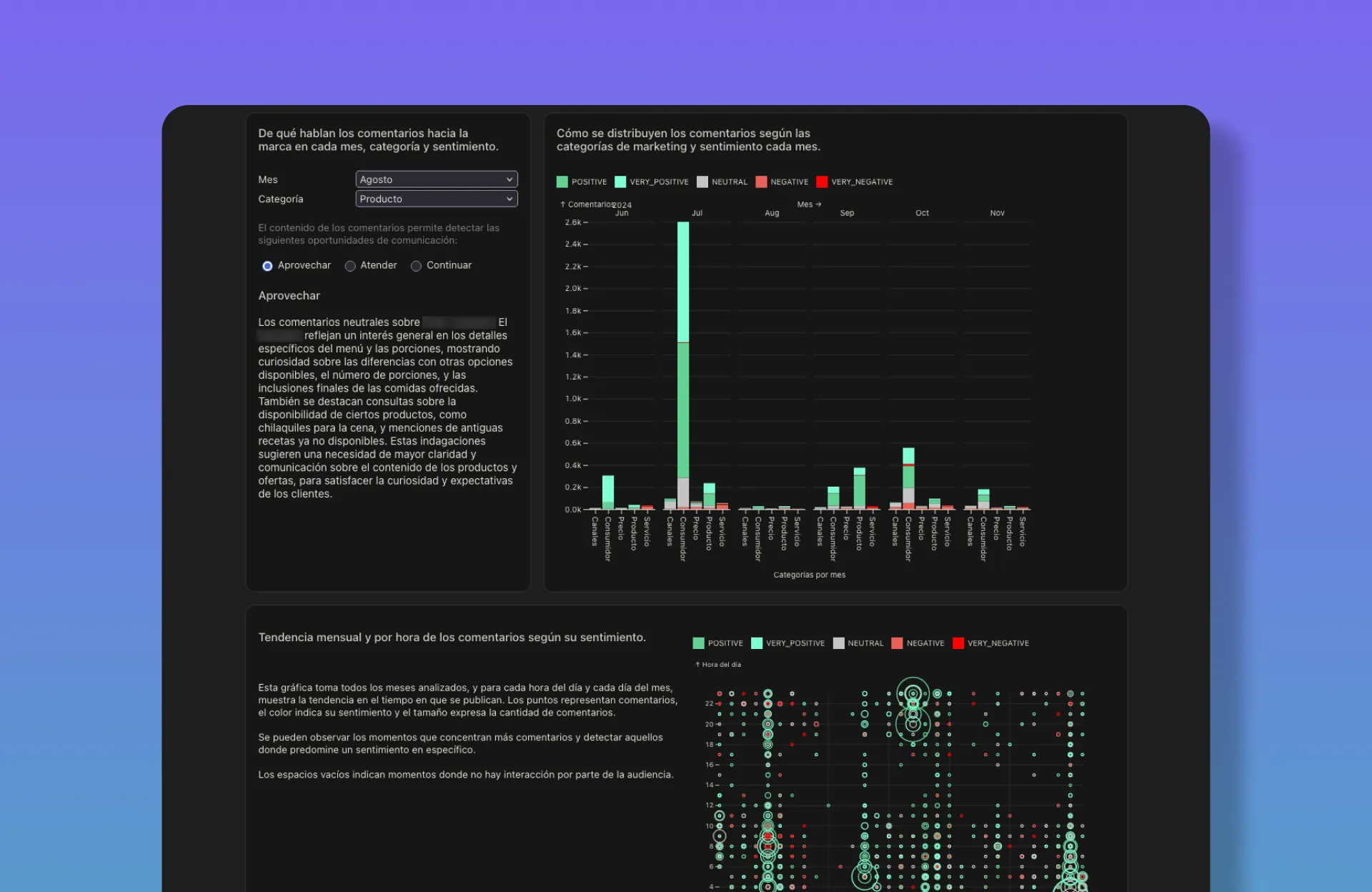Click the July Producto bar
Image resolution: width=1372 pixels, height=892 pixels.
(x=710, y=496)
